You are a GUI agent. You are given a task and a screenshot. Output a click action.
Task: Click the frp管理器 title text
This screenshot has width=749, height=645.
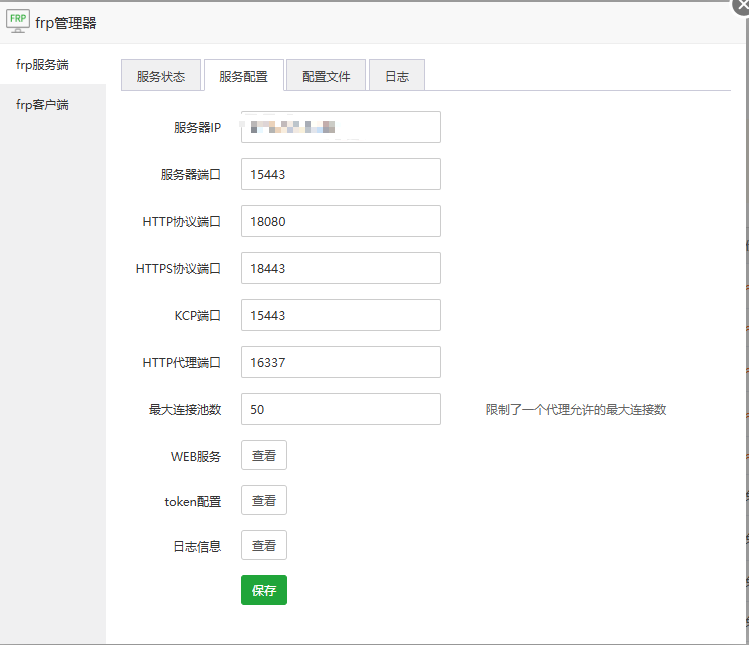pyautogui.click(x=66, y=23)
